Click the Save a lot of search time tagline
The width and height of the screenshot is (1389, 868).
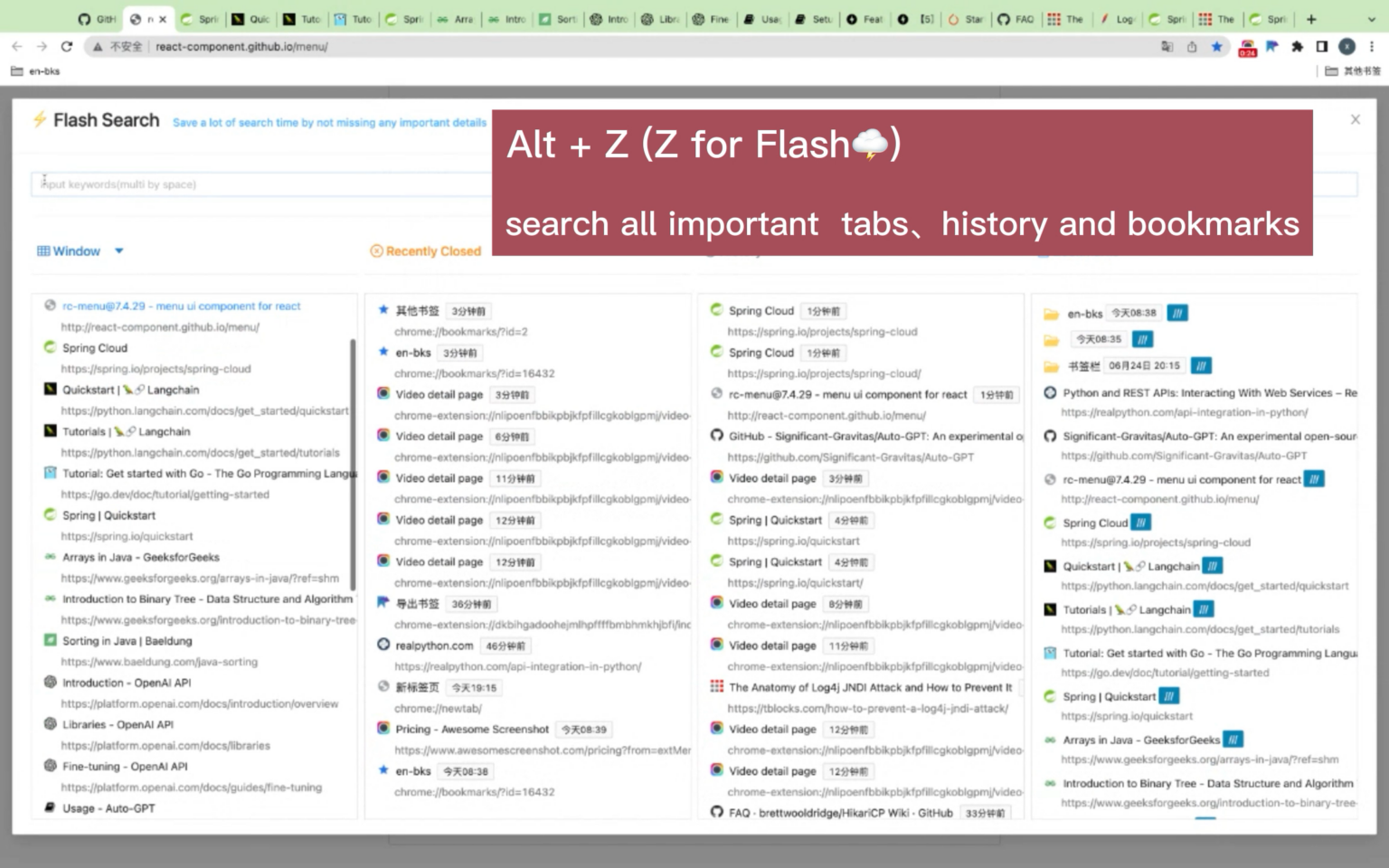click(x=329, y=122)
